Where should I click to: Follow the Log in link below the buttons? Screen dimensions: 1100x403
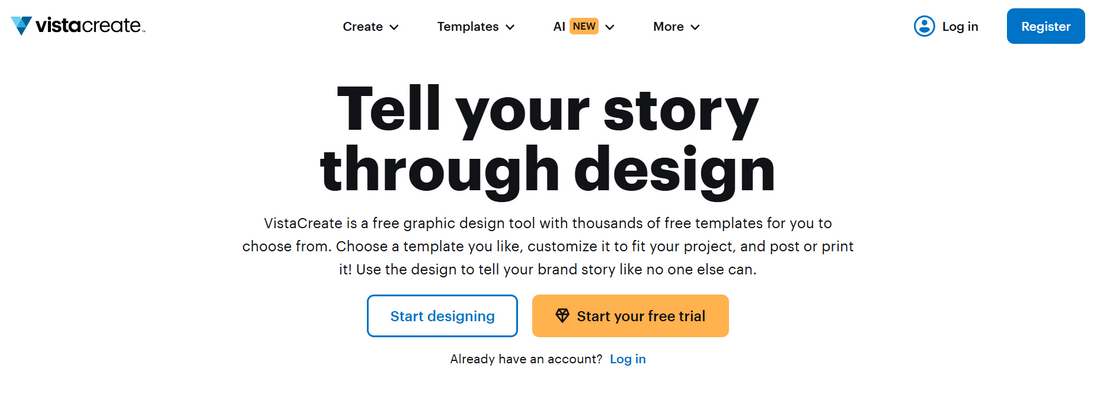(x=628, y=359)
